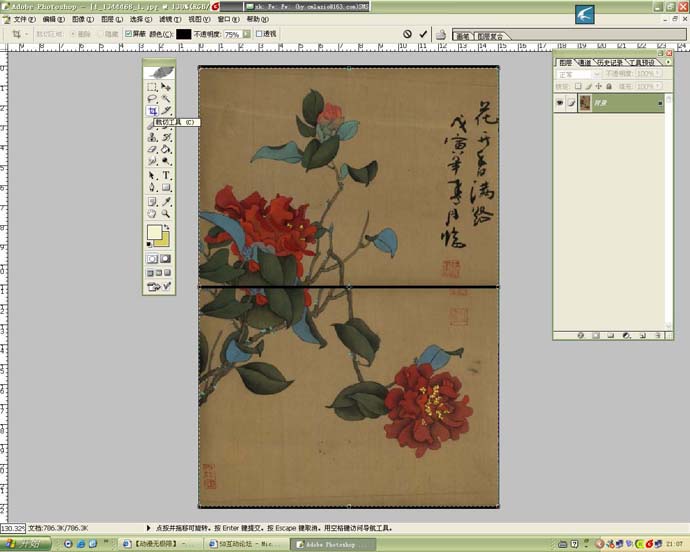The width and height of the screenshot is (690, 552).
Task: Open the Layer (图层) menu
Action: click(x=112, y=19)
